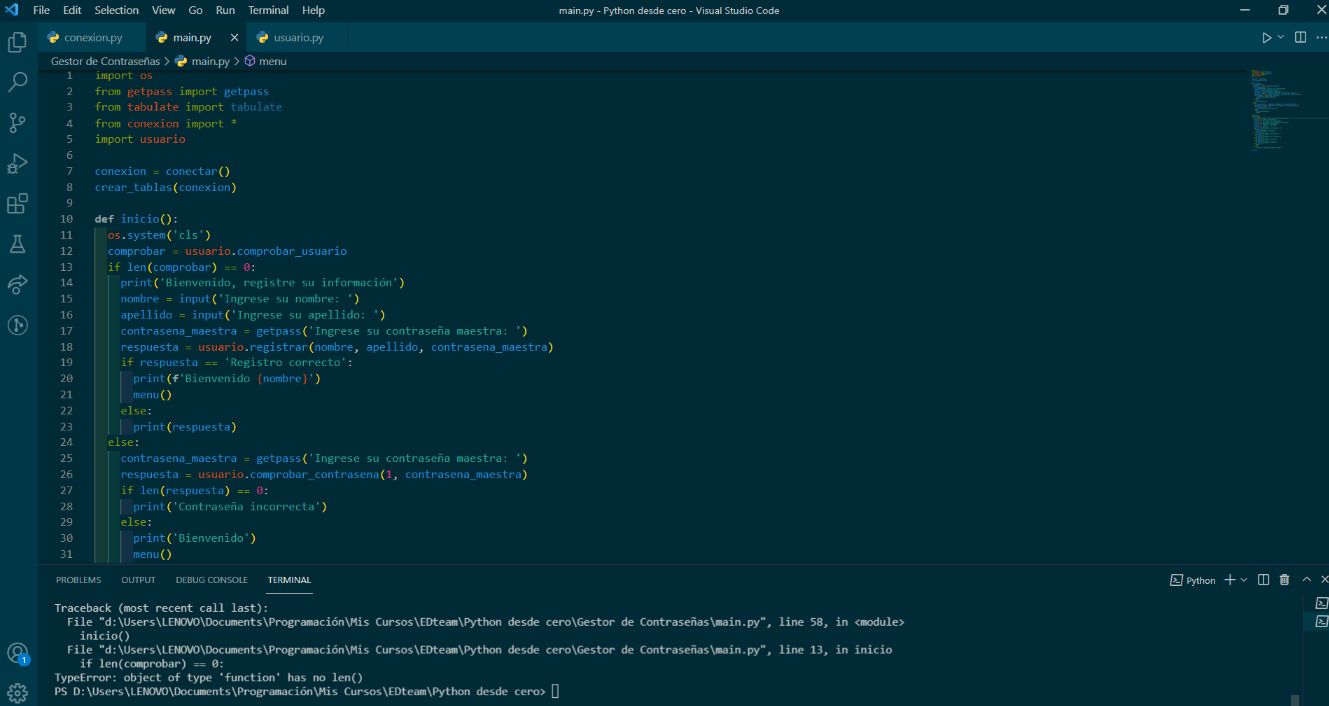Open the Accounts icon with notification badge

click(16, 652)
